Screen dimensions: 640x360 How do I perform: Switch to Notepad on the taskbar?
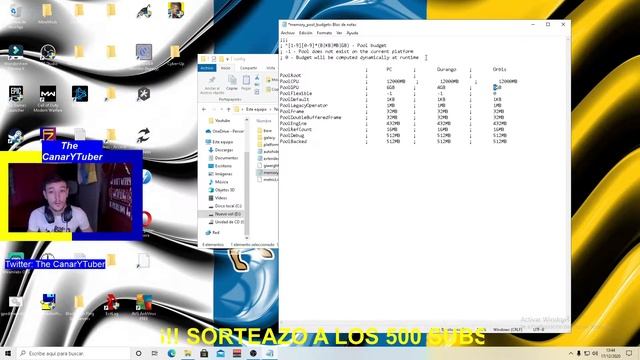(269, 353)
